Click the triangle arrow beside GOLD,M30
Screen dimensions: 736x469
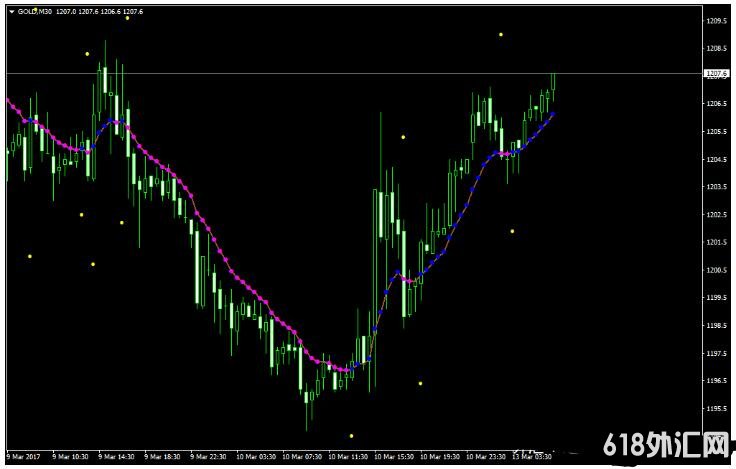pos(12,12)
